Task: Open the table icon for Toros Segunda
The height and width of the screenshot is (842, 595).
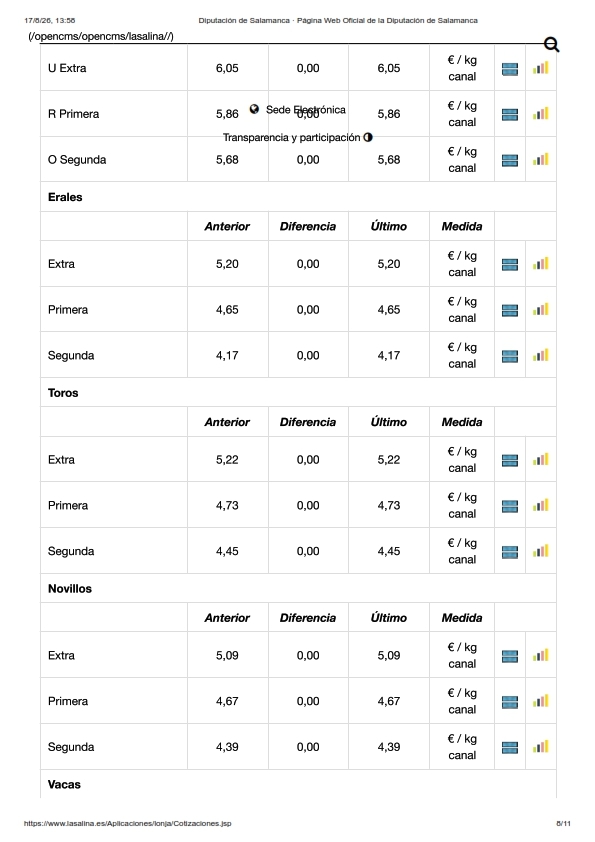Action: tap(510, 552)
